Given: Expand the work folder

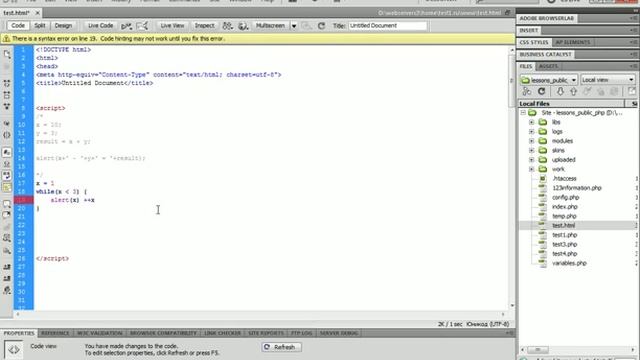Looking at the screenshot, I should [x=531, y=169].
